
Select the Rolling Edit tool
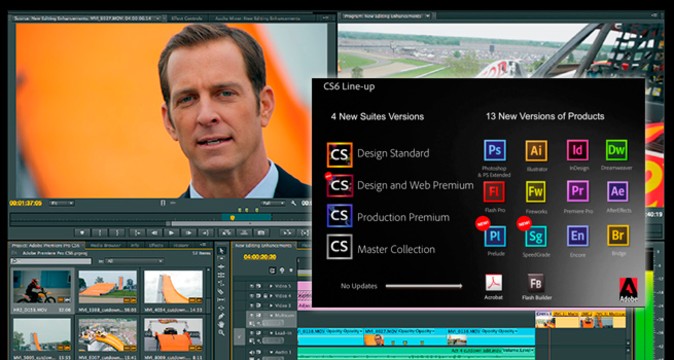point(221,275)
